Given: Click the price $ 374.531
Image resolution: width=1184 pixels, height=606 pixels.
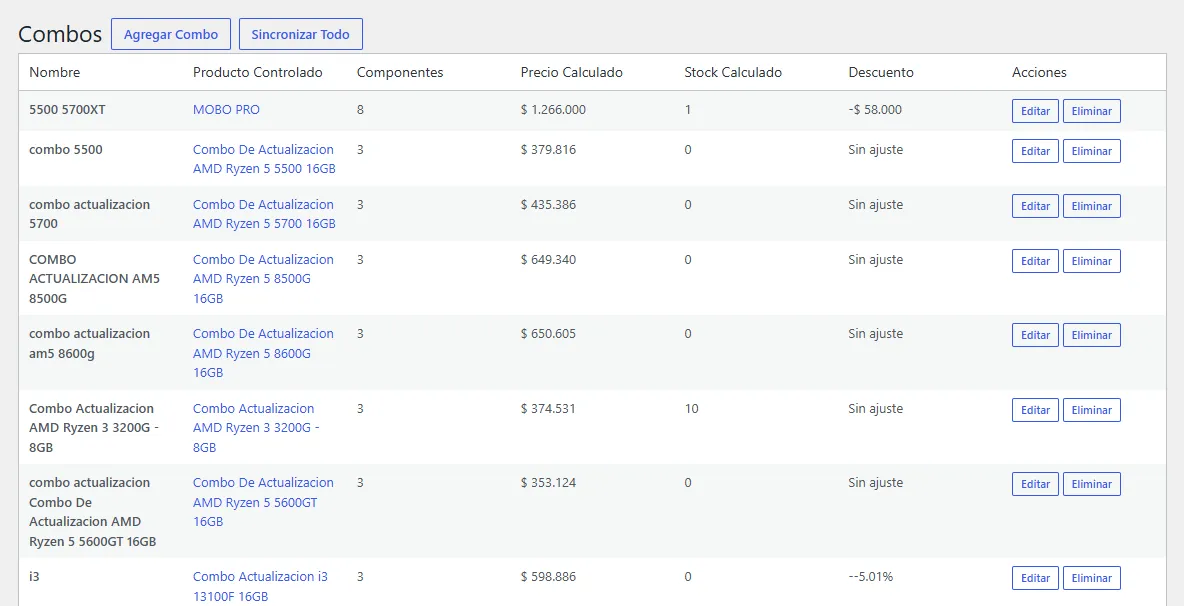Looking at the screenshot, I should 548,408.
